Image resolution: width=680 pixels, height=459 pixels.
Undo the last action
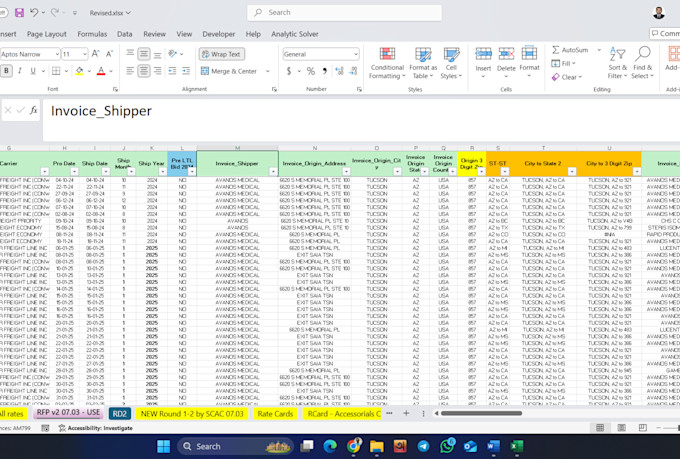tap(34, 13)
